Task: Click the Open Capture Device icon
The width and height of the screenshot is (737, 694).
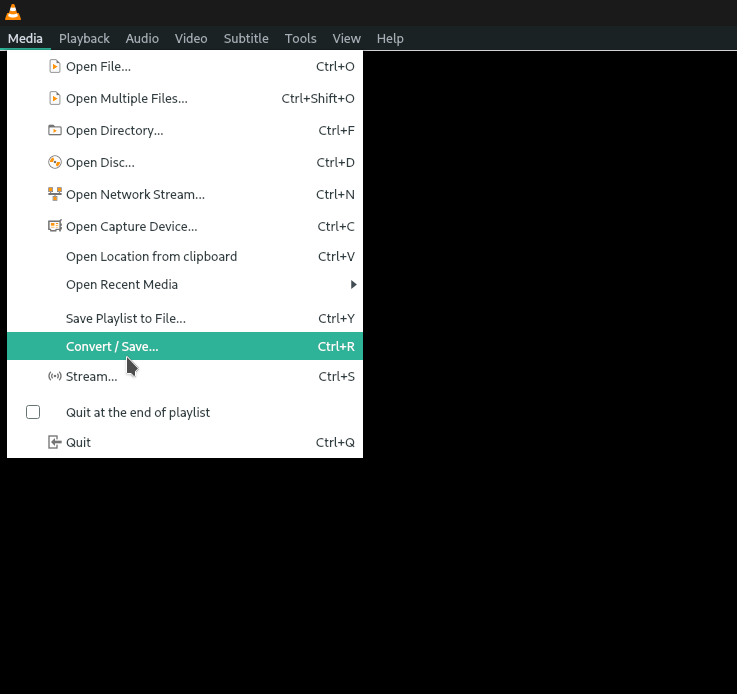Action: click(x=55, y=226)
